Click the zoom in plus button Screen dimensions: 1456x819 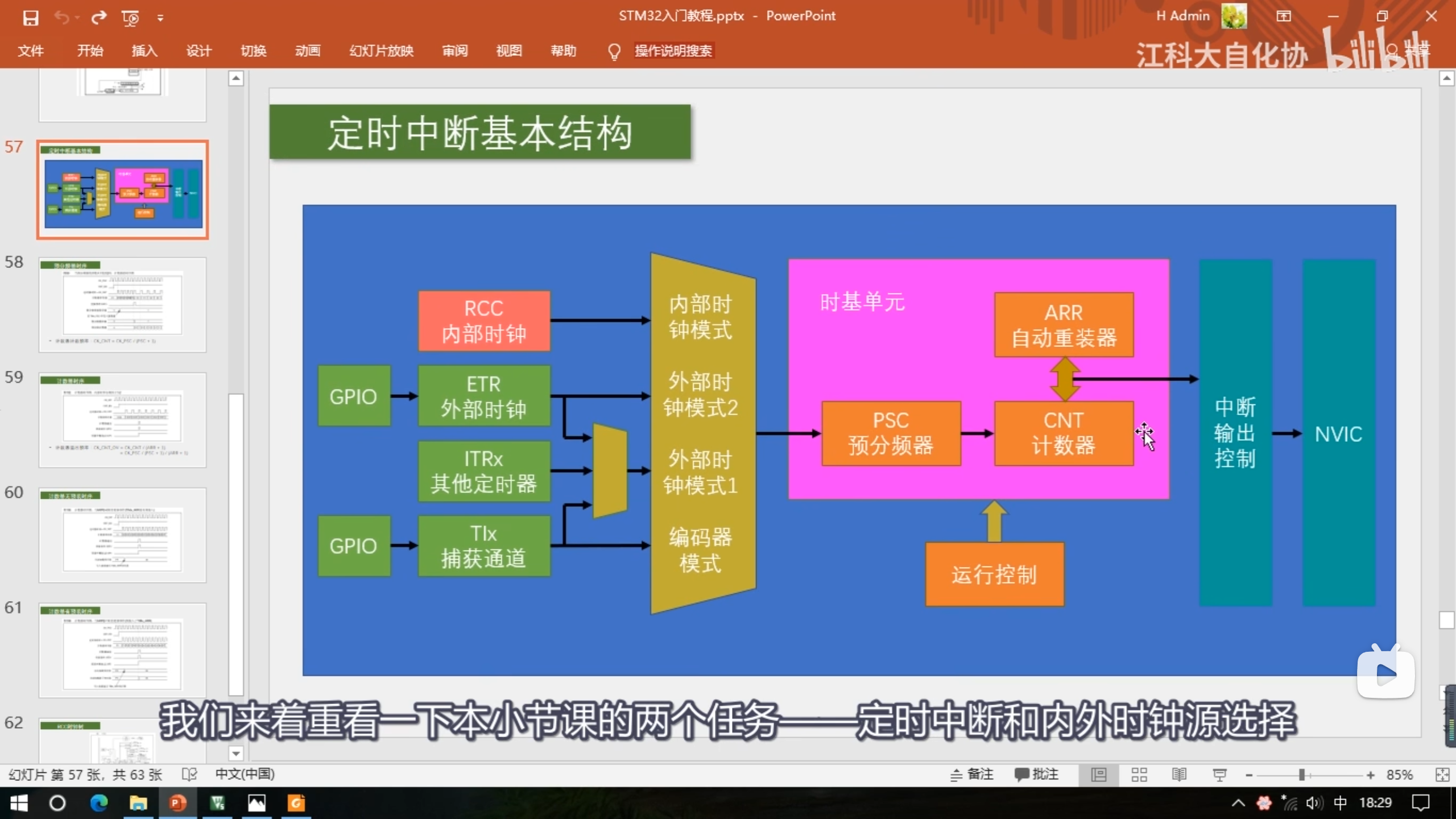point(1371,775)
